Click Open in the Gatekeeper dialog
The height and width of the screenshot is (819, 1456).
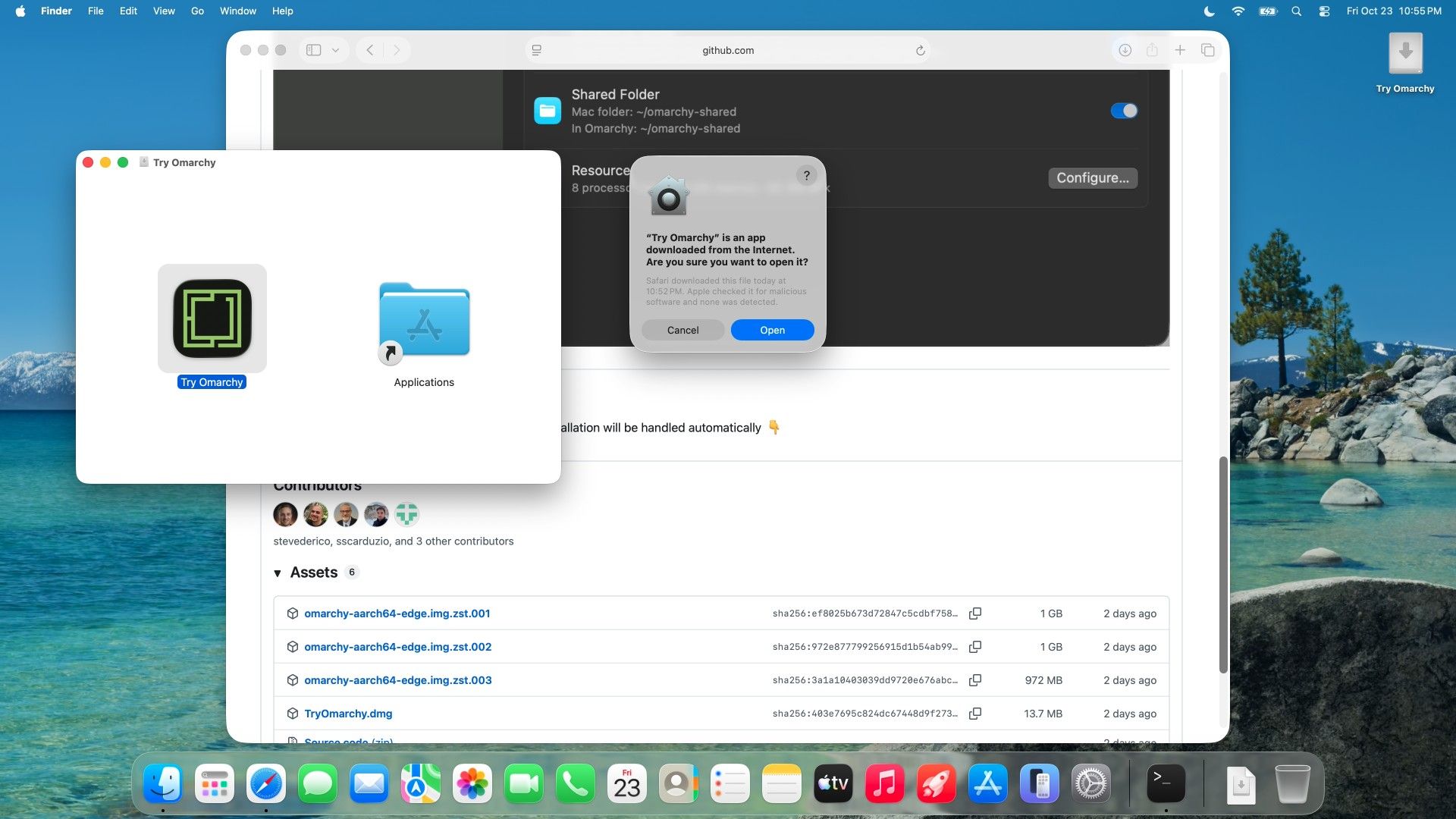click(x=772, y=330)
